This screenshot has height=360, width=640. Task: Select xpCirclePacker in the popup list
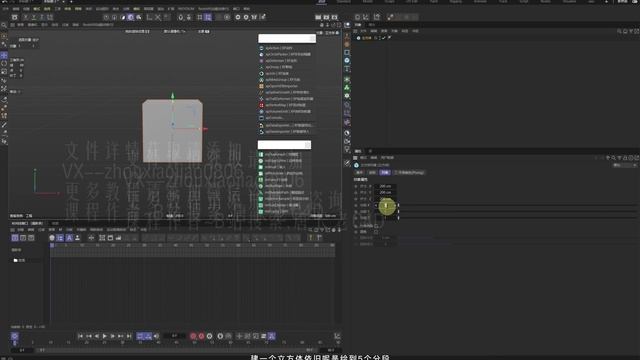pyautogui.click(x=284, y=54)
